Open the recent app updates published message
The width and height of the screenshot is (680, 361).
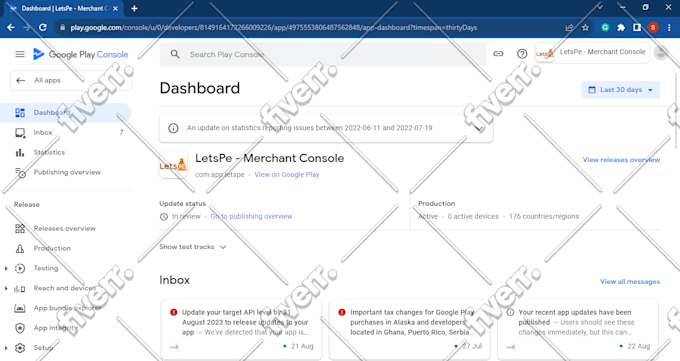click(x=578, y=329)
